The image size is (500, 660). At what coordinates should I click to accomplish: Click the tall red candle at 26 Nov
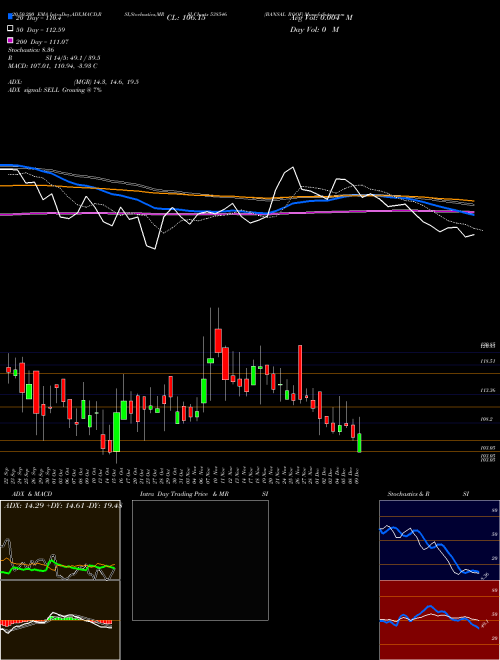(x=300, y=372)
